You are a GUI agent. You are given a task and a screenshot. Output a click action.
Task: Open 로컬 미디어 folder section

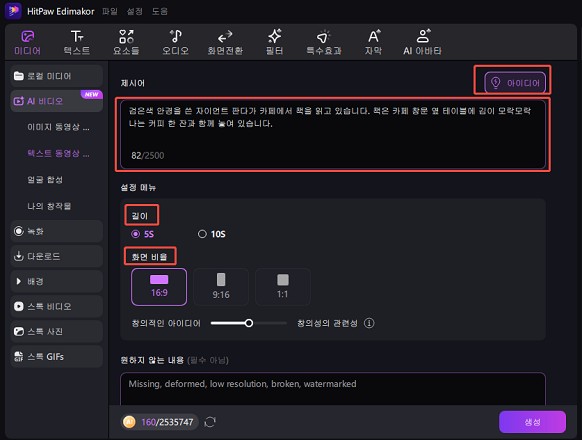pos(56,76)
